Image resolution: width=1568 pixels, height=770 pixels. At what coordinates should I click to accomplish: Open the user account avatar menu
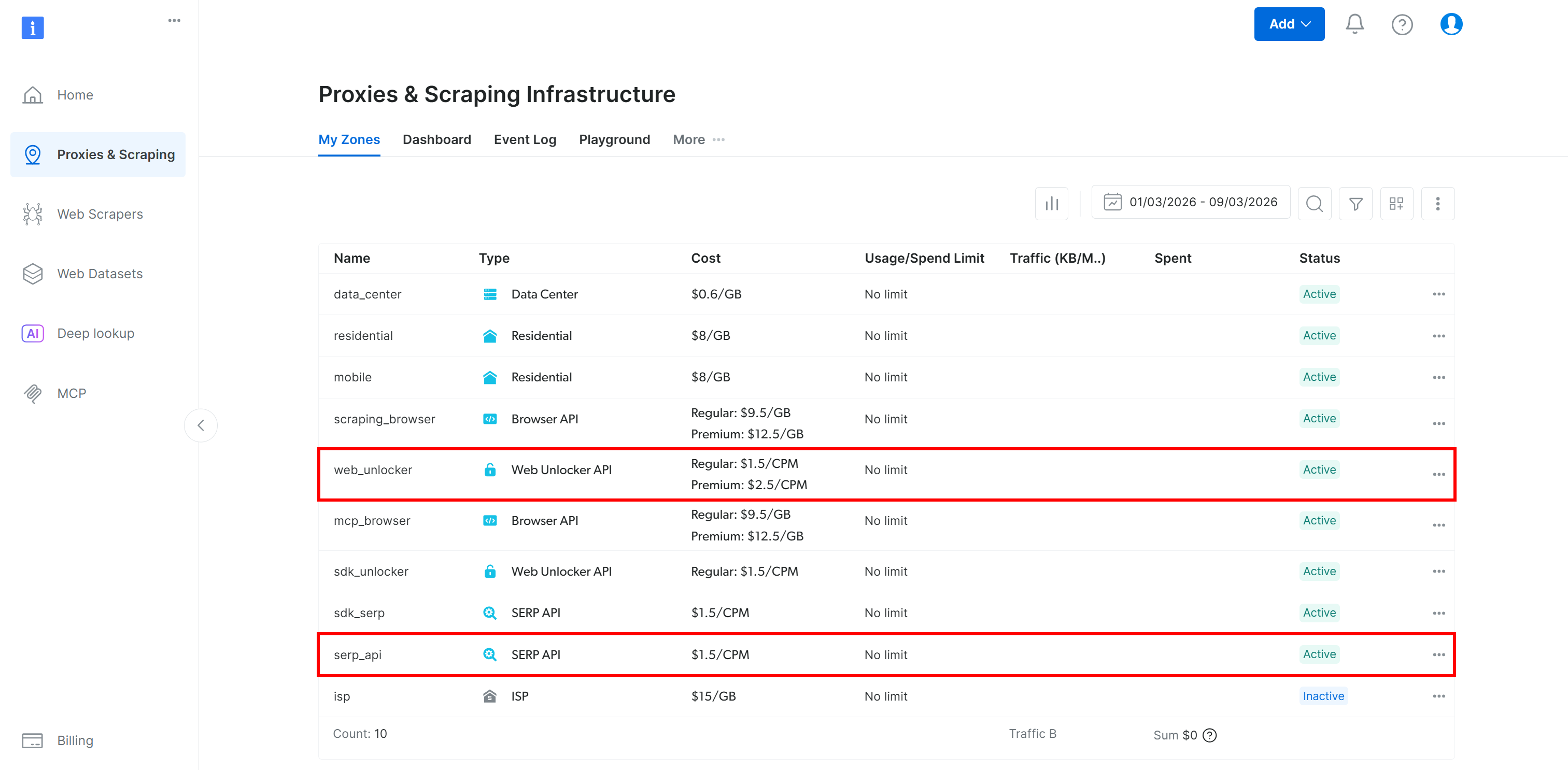[x=1450, y=24]
